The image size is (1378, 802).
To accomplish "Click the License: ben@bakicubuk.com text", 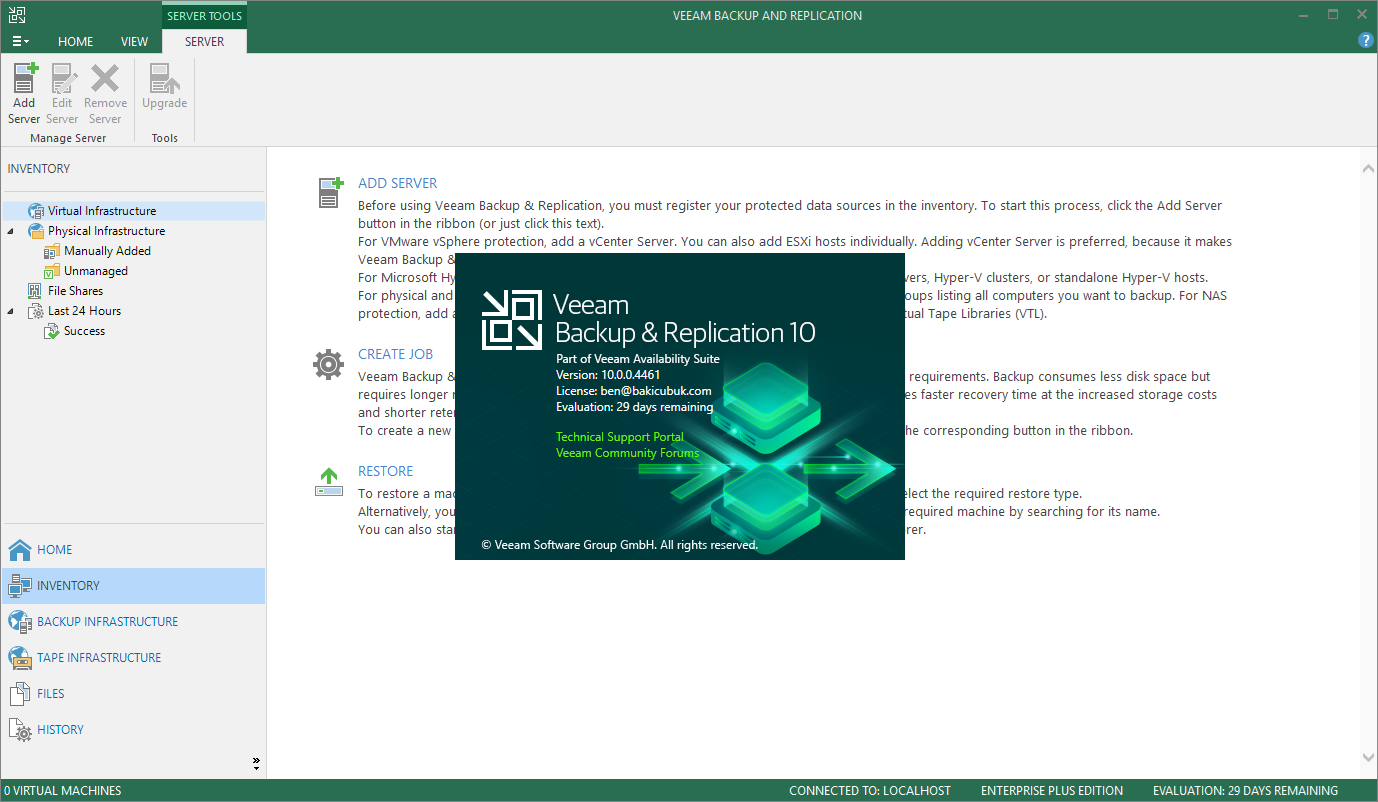I will [634, 391].
